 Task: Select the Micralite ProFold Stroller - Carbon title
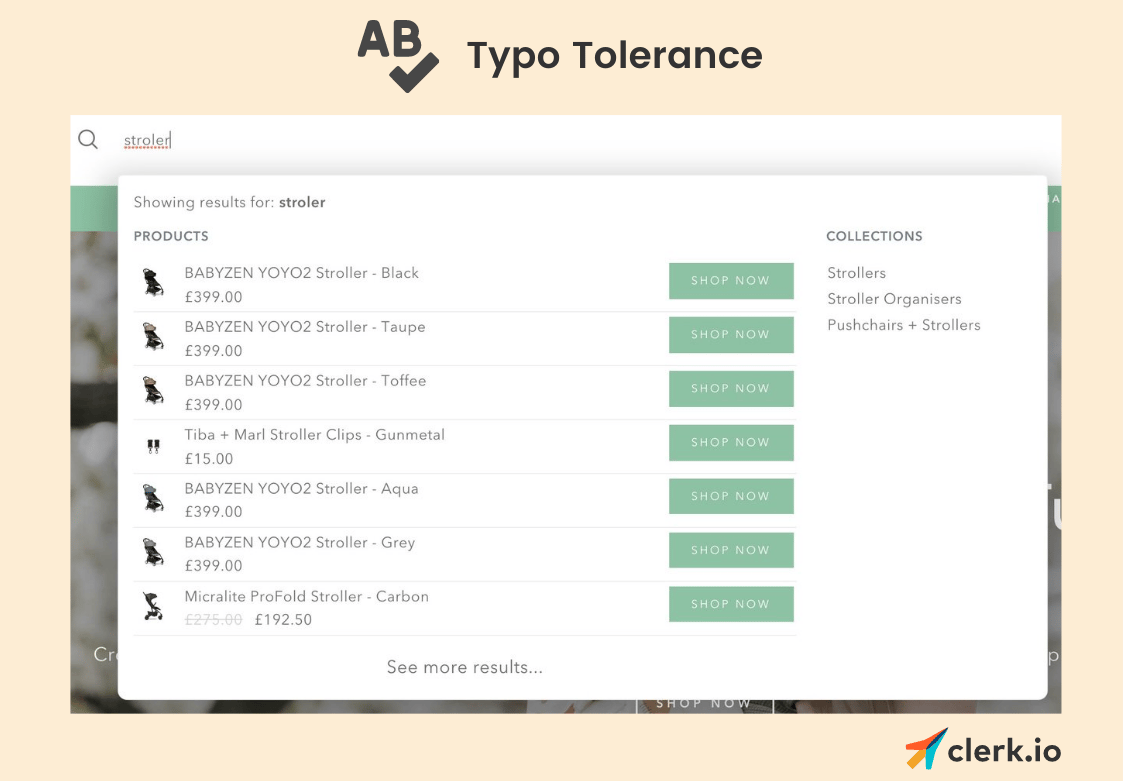307,596
